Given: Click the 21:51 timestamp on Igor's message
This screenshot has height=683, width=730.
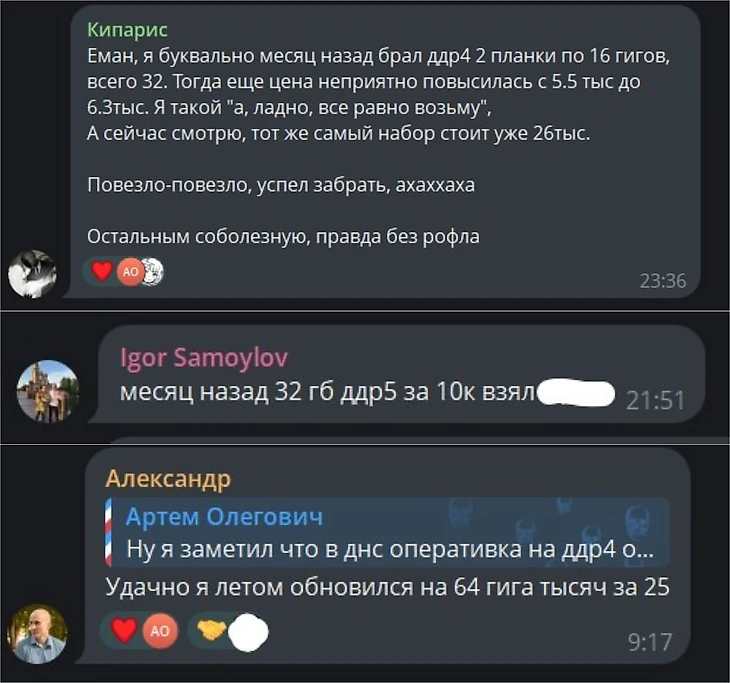Looking at the screenshot, I should pyautogui.click(x=655, y=400).
